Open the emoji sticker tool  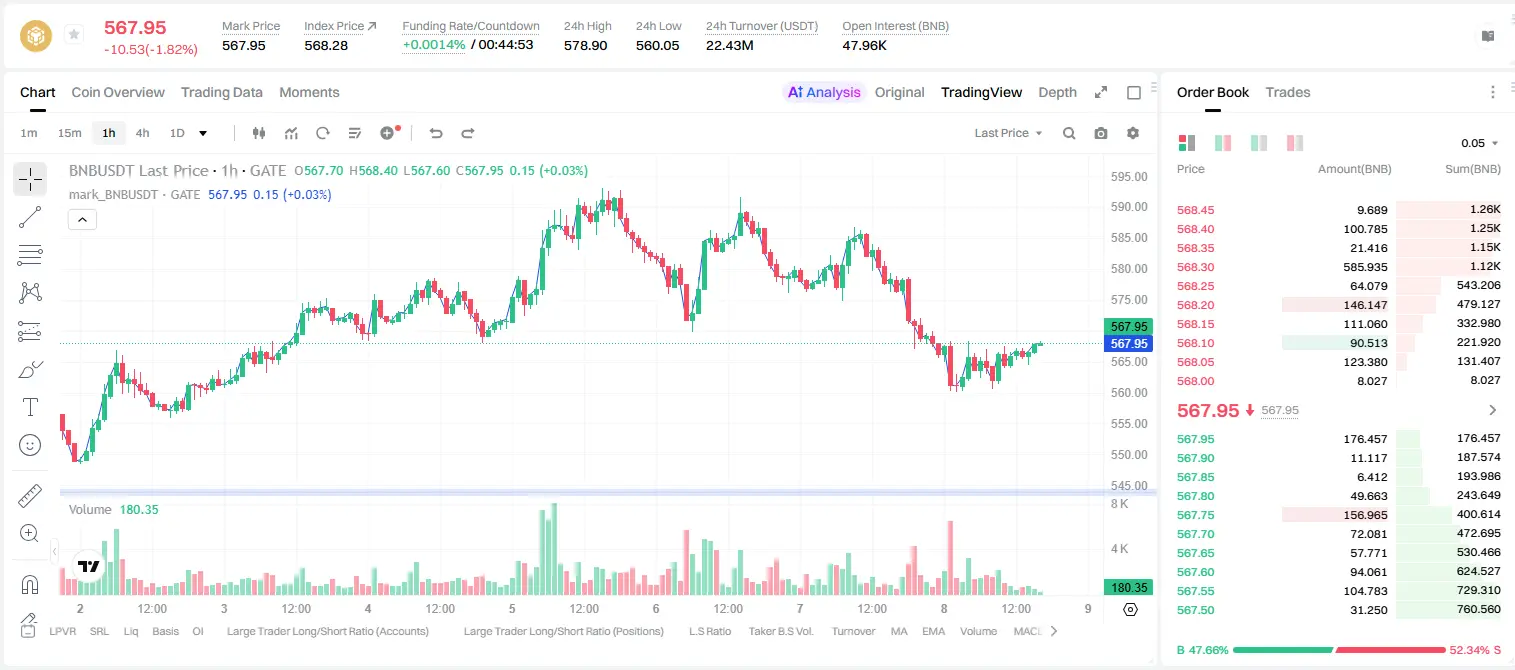point(30,445)
